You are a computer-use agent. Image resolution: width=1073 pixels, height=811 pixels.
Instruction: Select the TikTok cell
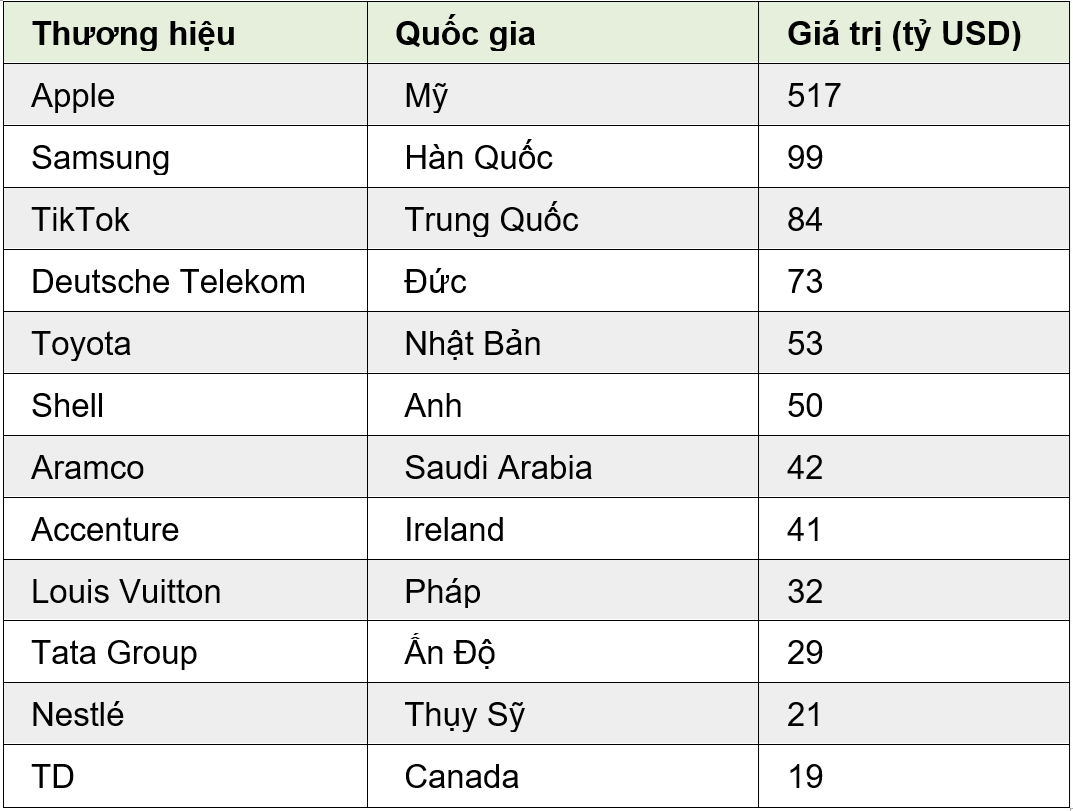(x=80, y=220)
